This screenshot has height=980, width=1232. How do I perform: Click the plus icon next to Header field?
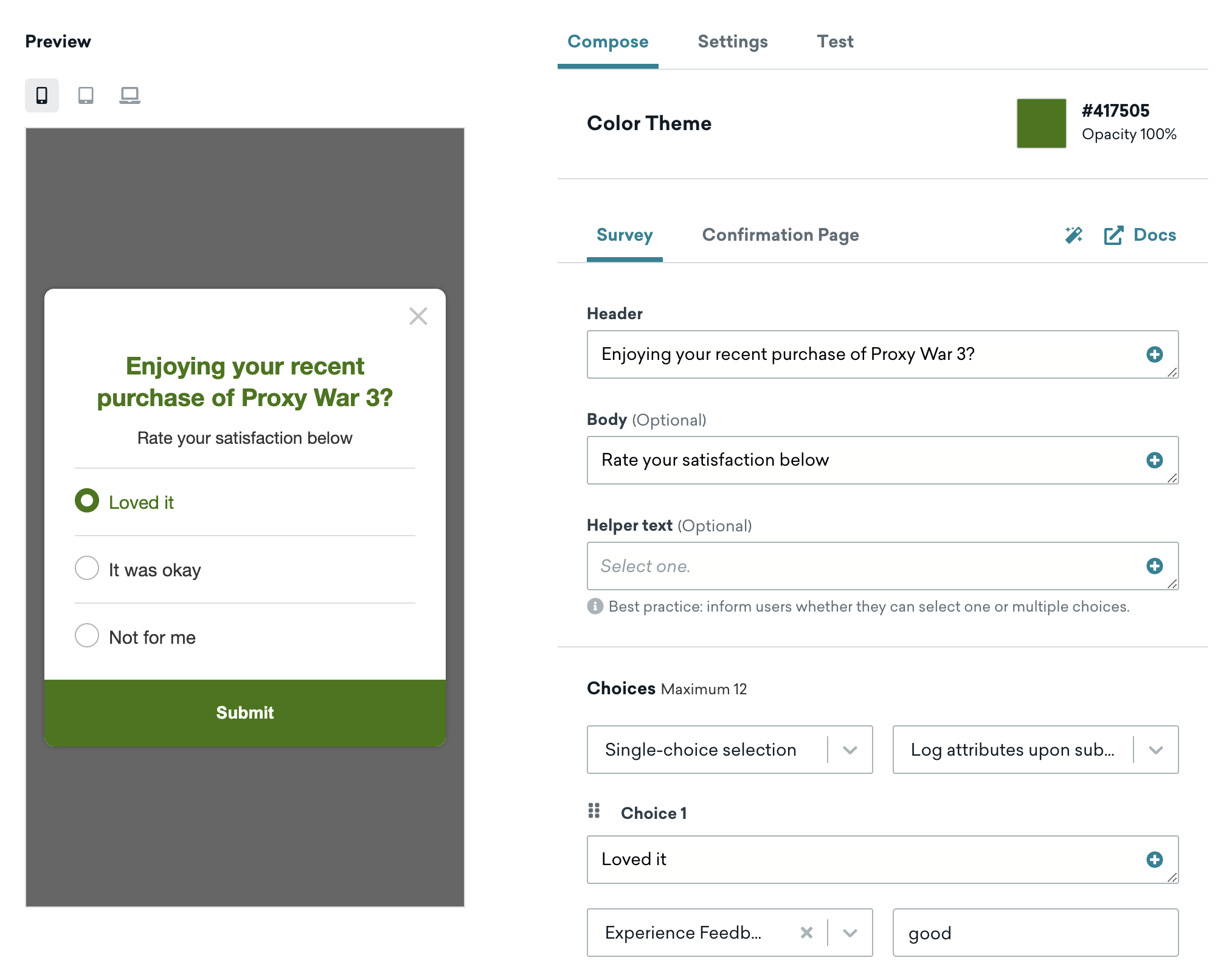pyautogui.click(x=1155, y=354)
